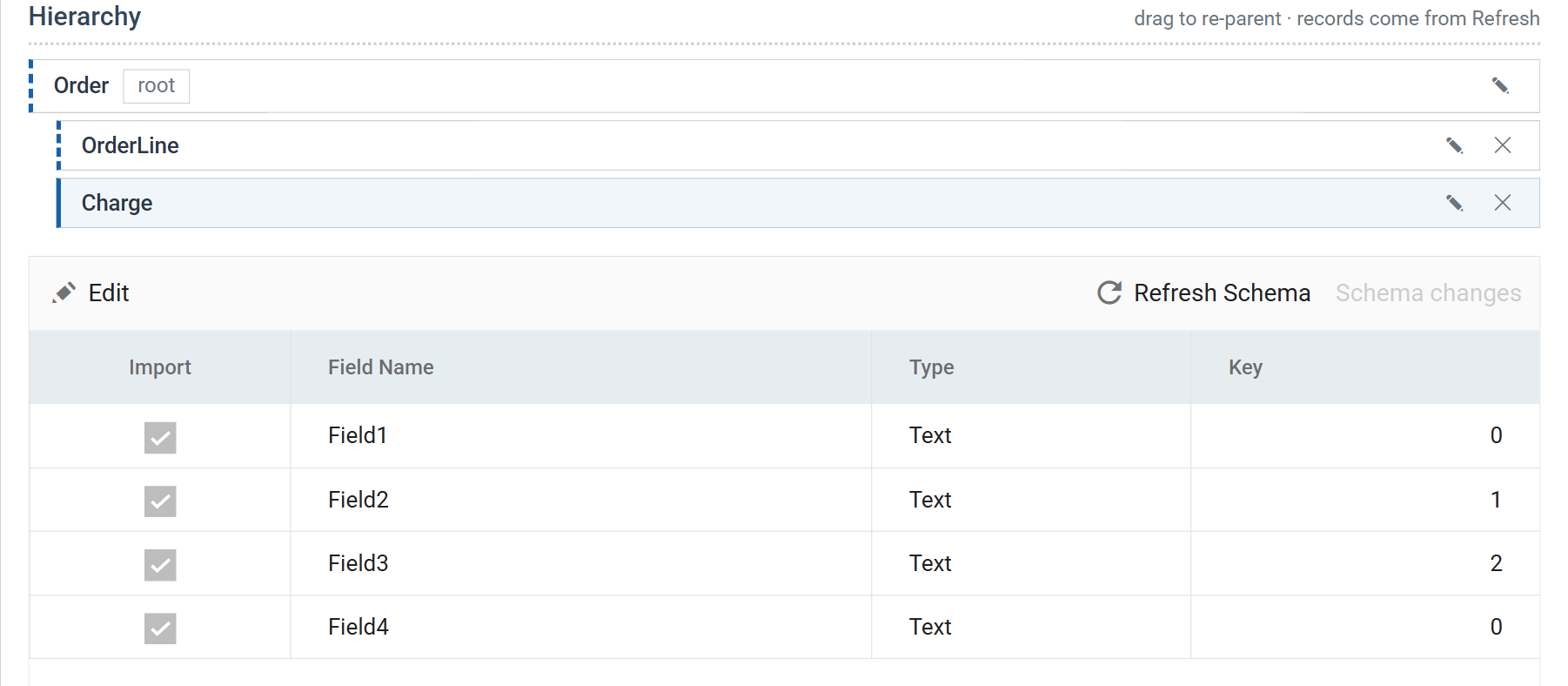Viewport: 1568px width, 686px height.
Task: Click the Import column header
Action: pyautogui.click(x=160, y=367)
